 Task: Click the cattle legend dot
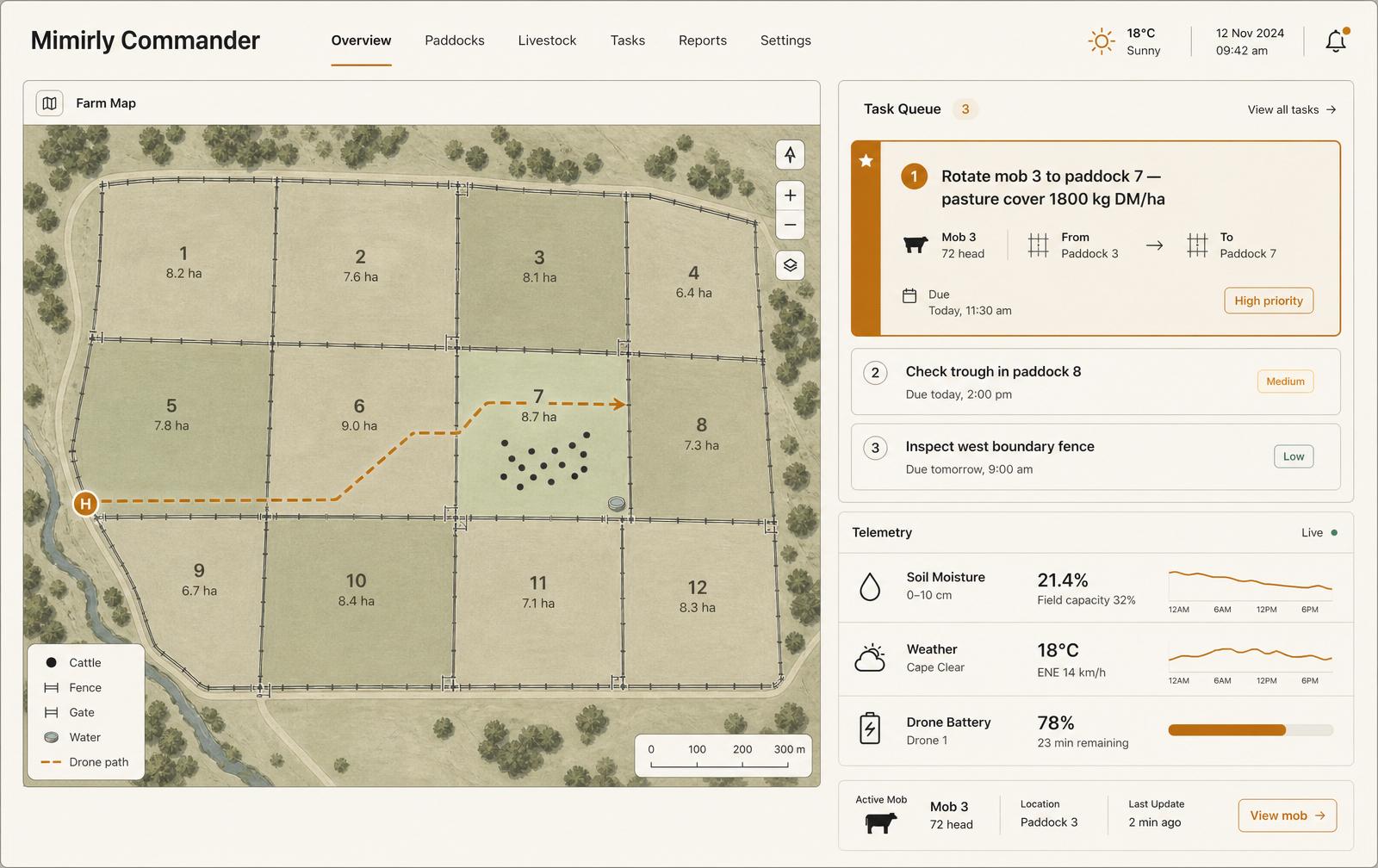[x=51, y=662]
